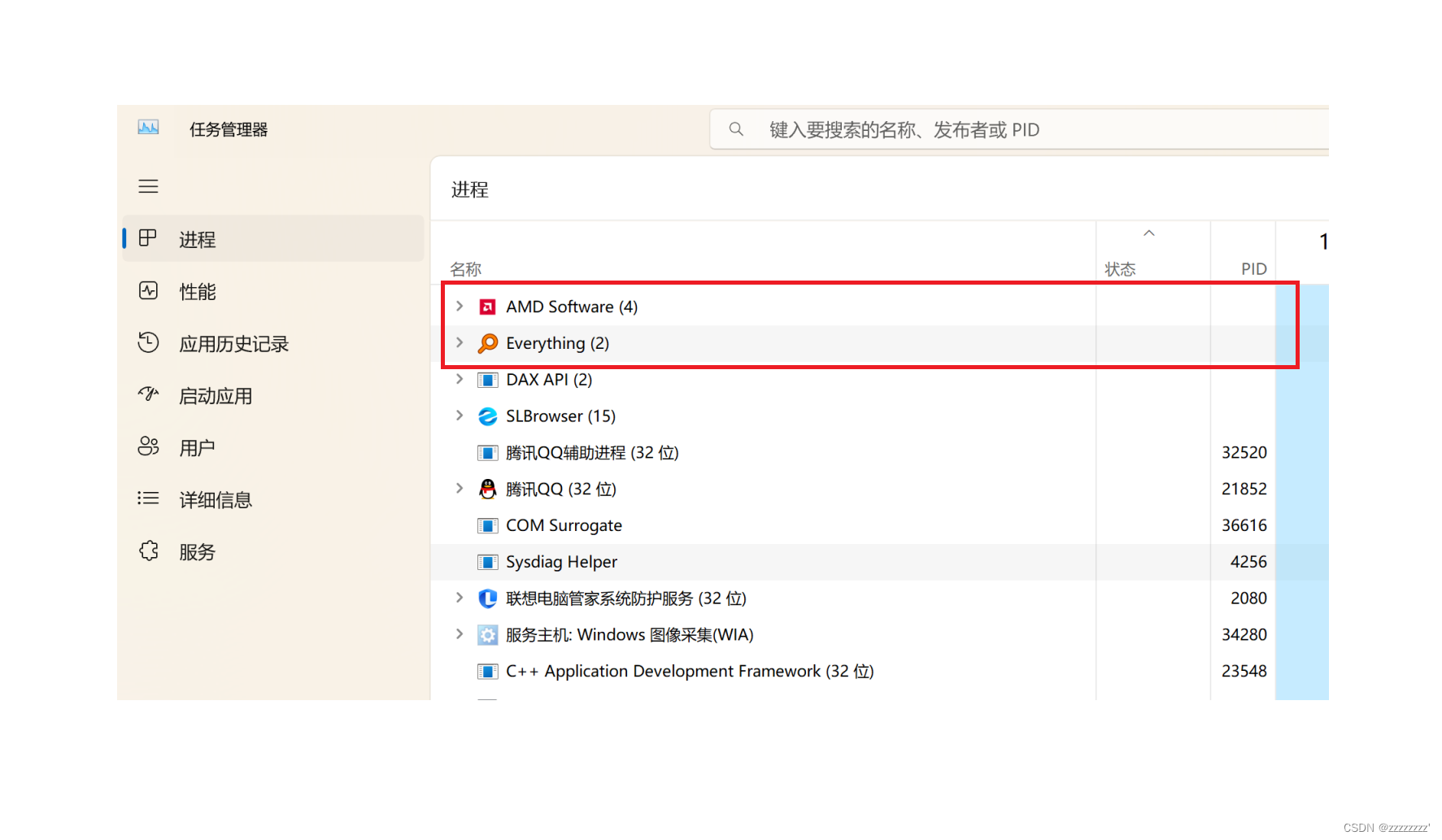Click the 用户 users icon
1442x840 pixels.
pos(148,446)
